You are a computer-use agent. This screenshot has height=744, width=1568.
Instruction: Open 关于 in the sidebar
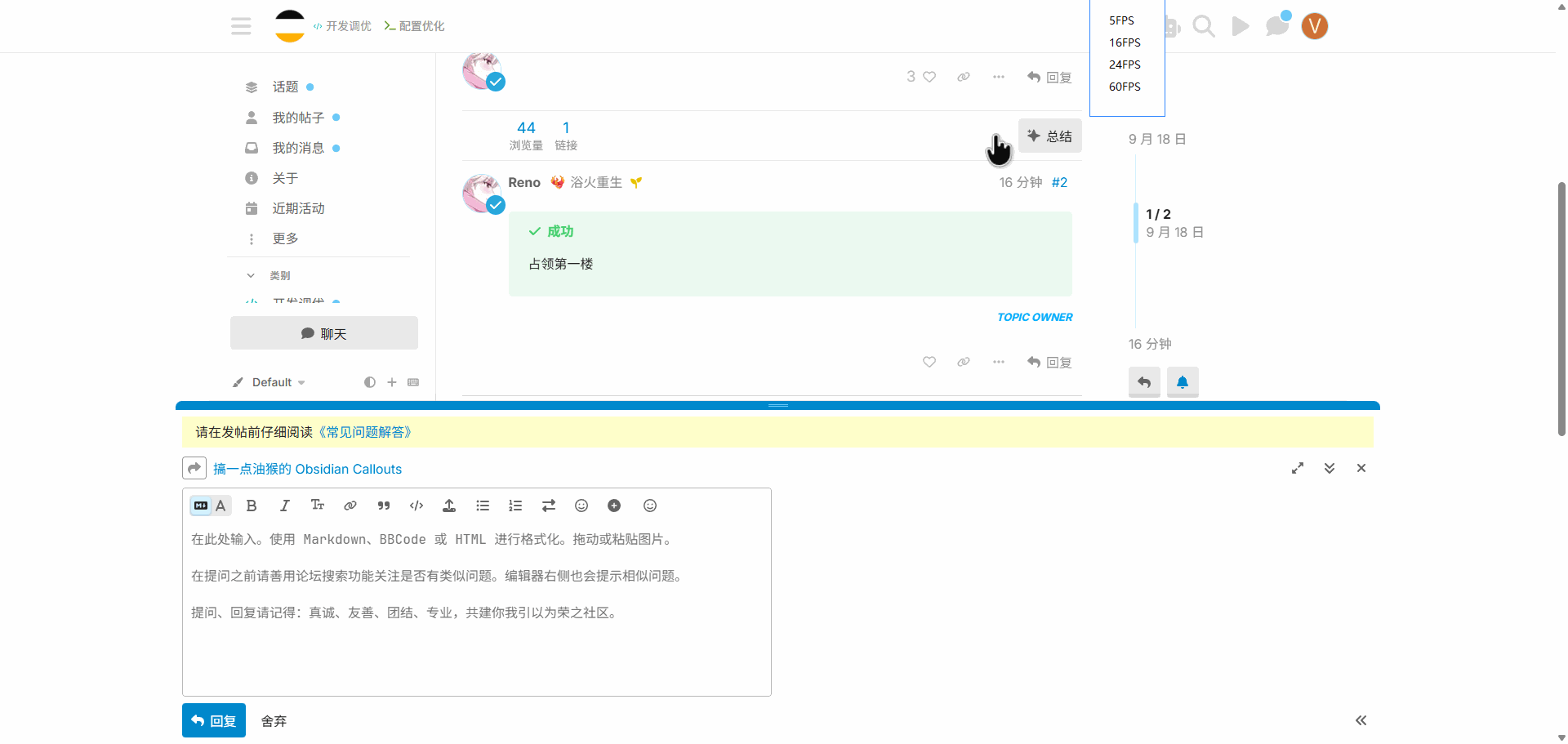[x=285, y=178]
